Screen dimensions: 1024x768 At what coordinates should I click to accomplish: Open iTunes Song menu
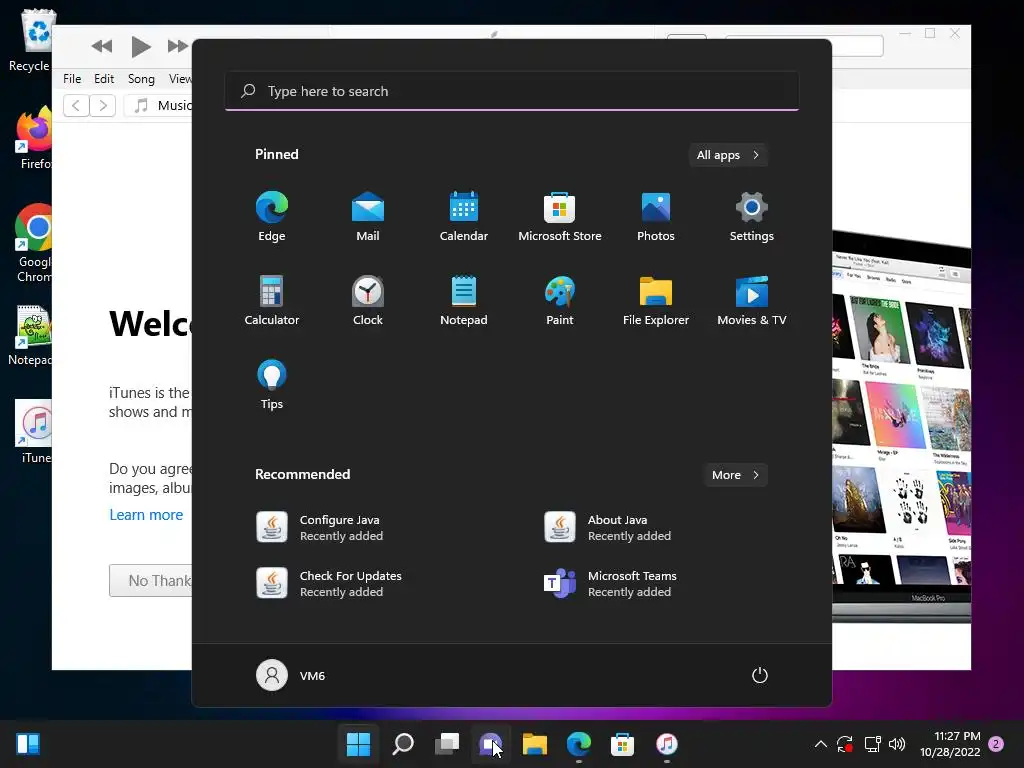141,79
